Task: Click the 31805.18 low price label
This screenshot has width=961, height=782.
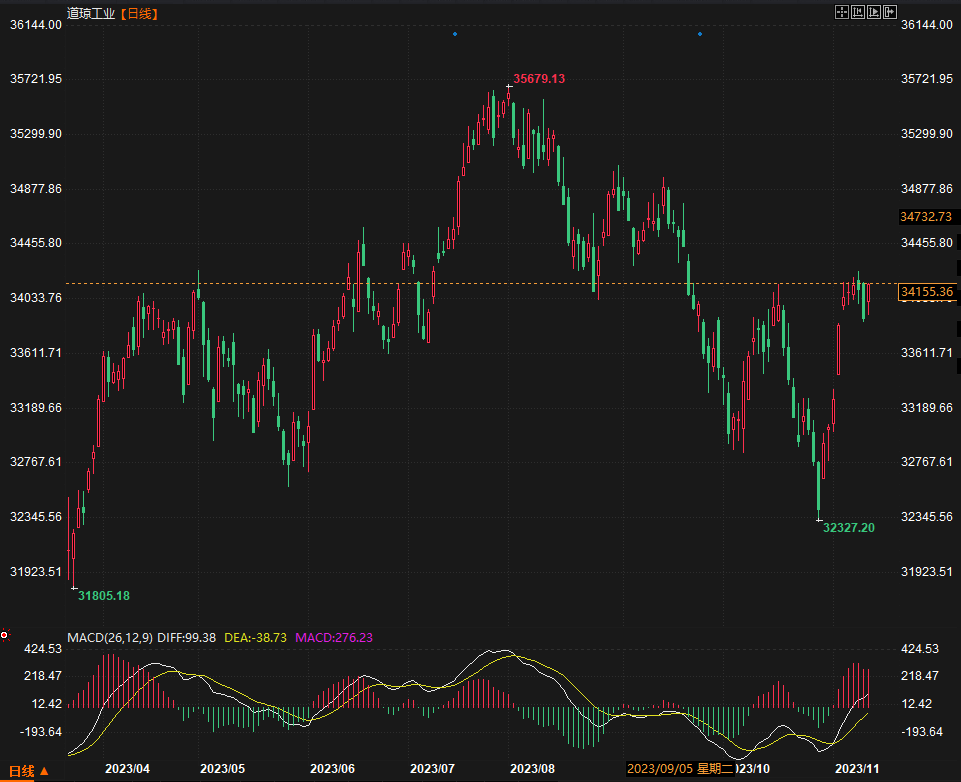Action: (104, 596)
